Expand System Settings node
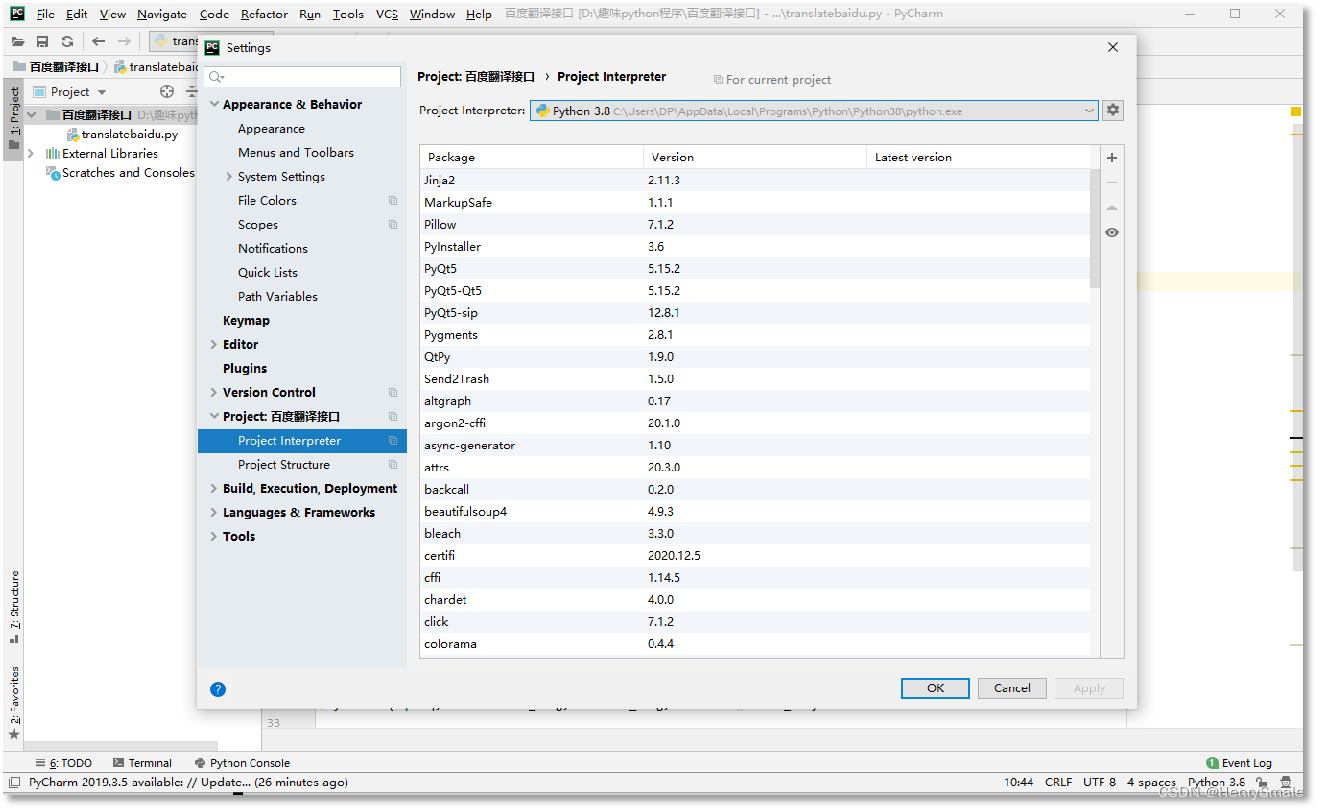This screenshot has width=1319, height=810. pyautogui.click(x=230, y=177)
